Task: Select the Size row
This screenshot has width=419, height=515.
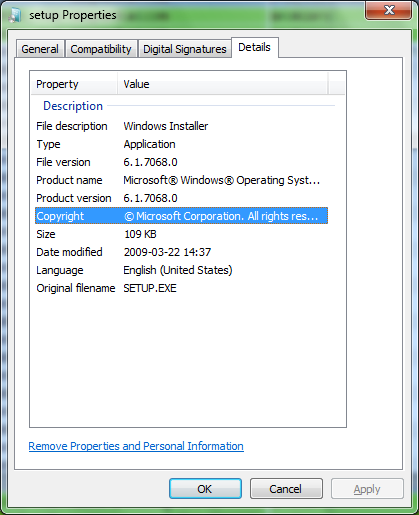Action: click(x=181, y=234)
